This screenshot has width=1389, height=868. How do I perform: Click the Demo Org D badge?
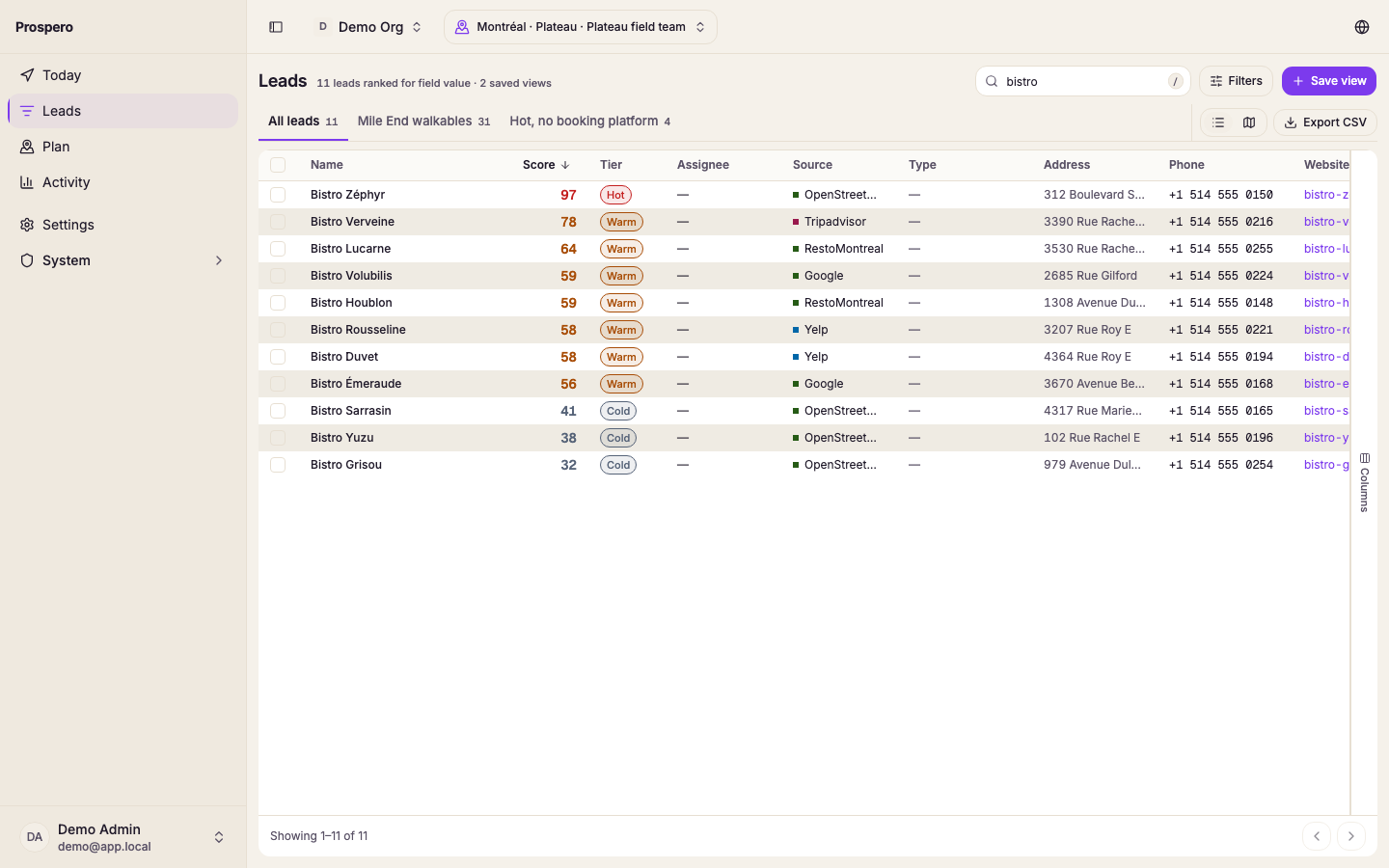[323, 27]
